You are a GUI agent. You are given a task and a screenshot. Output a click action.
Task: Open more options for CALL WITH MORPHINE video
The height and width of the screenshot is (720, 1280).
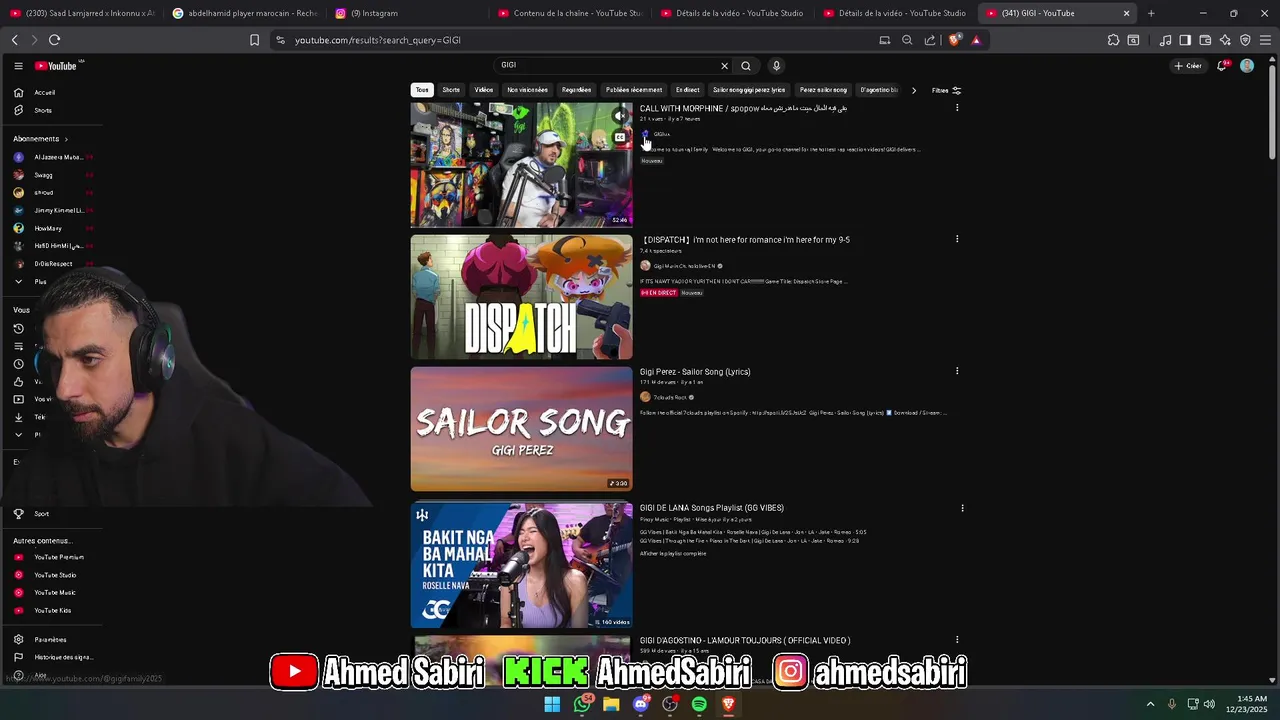(957, 108)
